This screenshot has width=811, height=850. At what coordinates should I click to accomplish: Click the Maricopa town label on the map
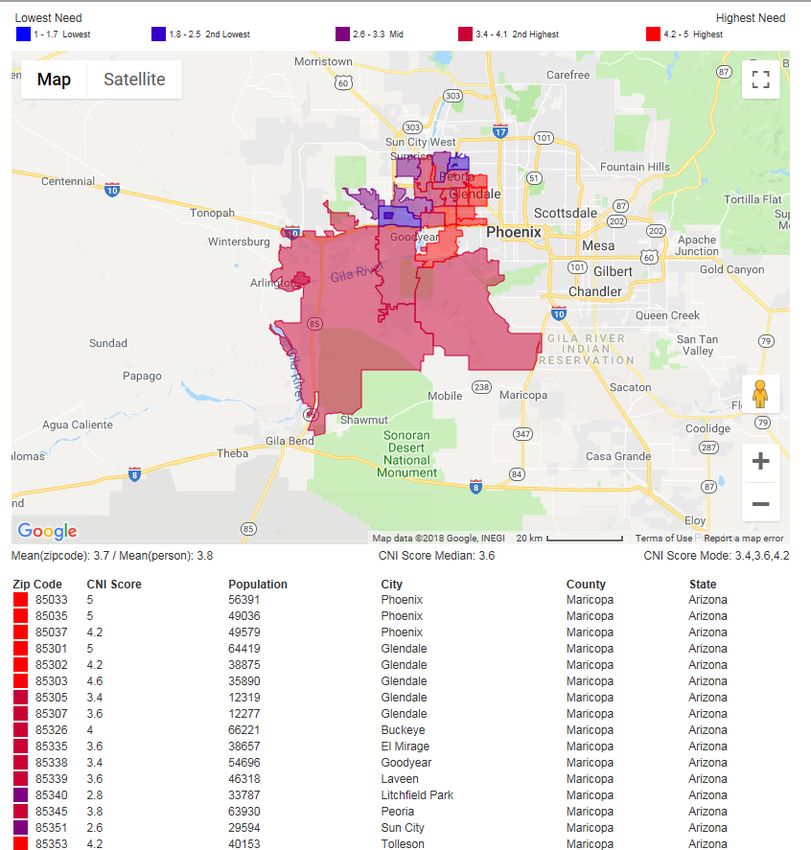coord(523,395)
